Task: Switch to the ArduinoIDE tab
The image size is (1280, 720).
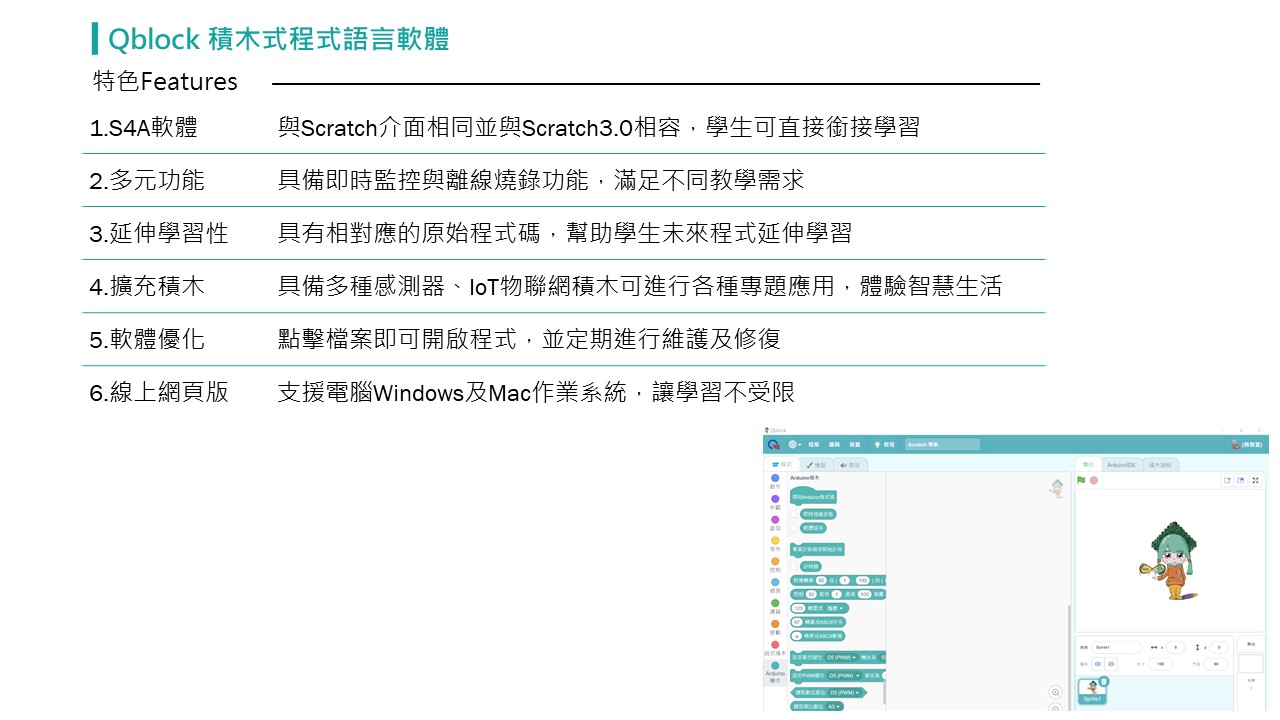Action: click(x=1122, y=465)
